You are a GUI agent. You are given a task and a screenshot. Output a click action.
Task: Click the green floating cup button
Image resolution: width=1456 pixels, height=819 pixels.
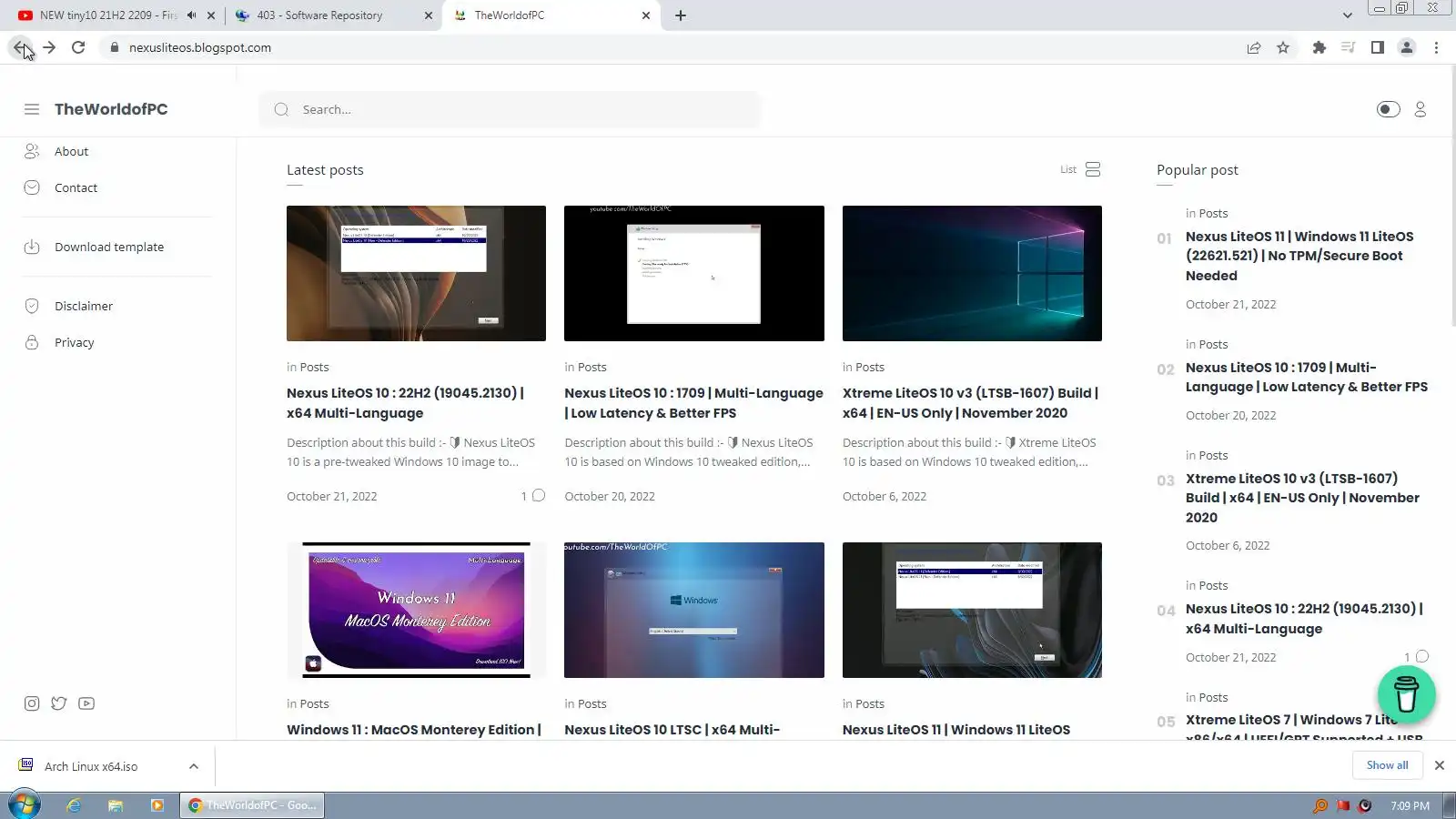pyautogui.click(x=1406, y=694)
